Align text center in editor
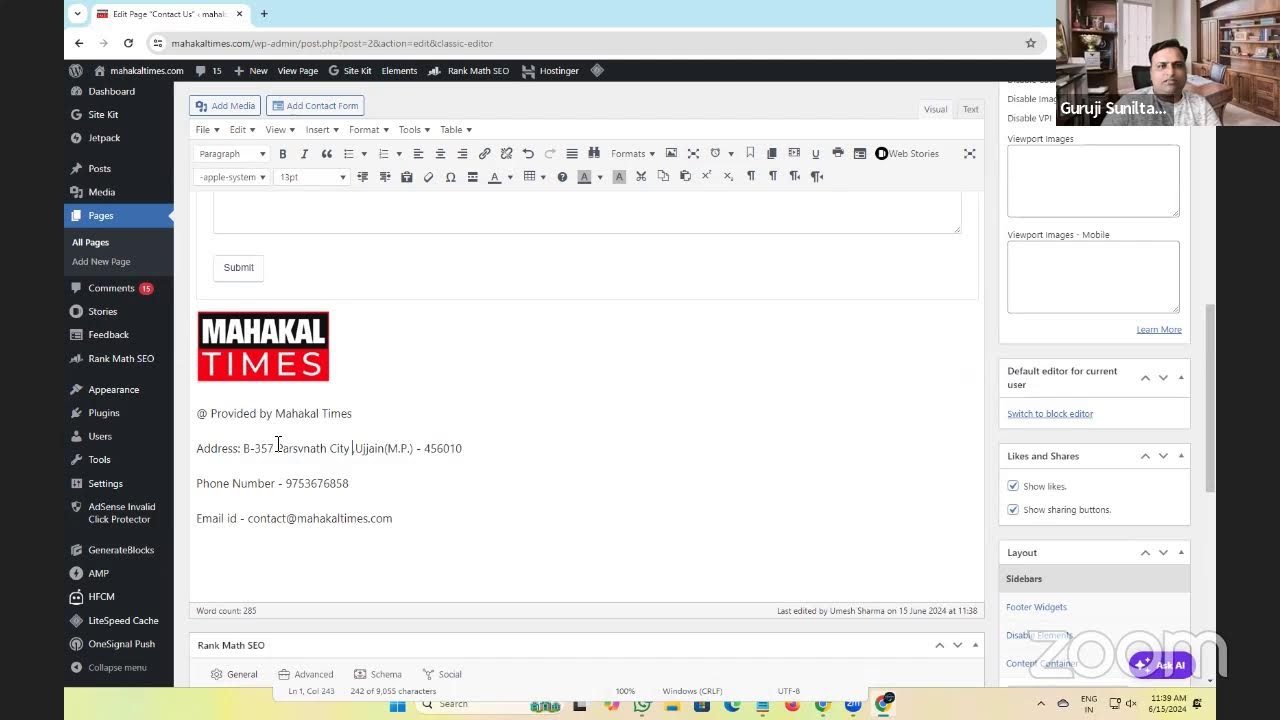 click(440, 154)
